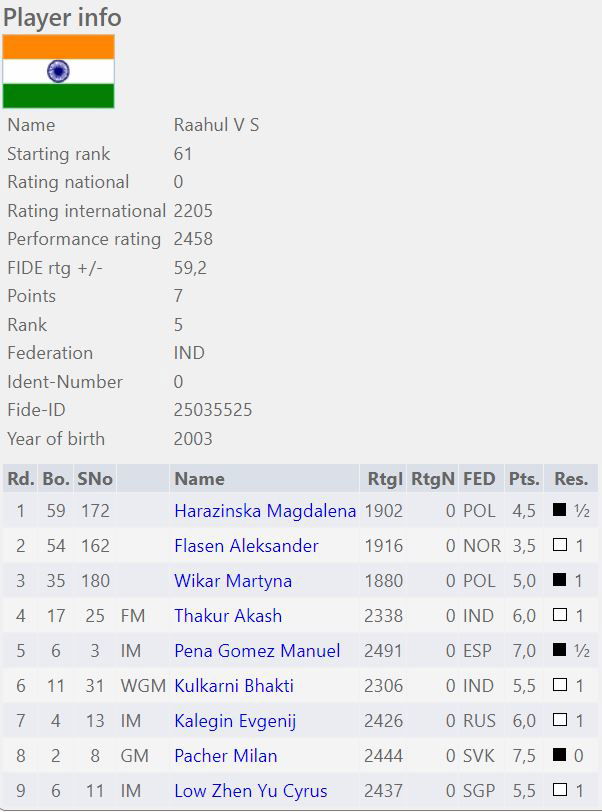The height and width of the screenshot is (812, 602).
Task: Click the white piece icon in round 2
Action: click(560, 546)
